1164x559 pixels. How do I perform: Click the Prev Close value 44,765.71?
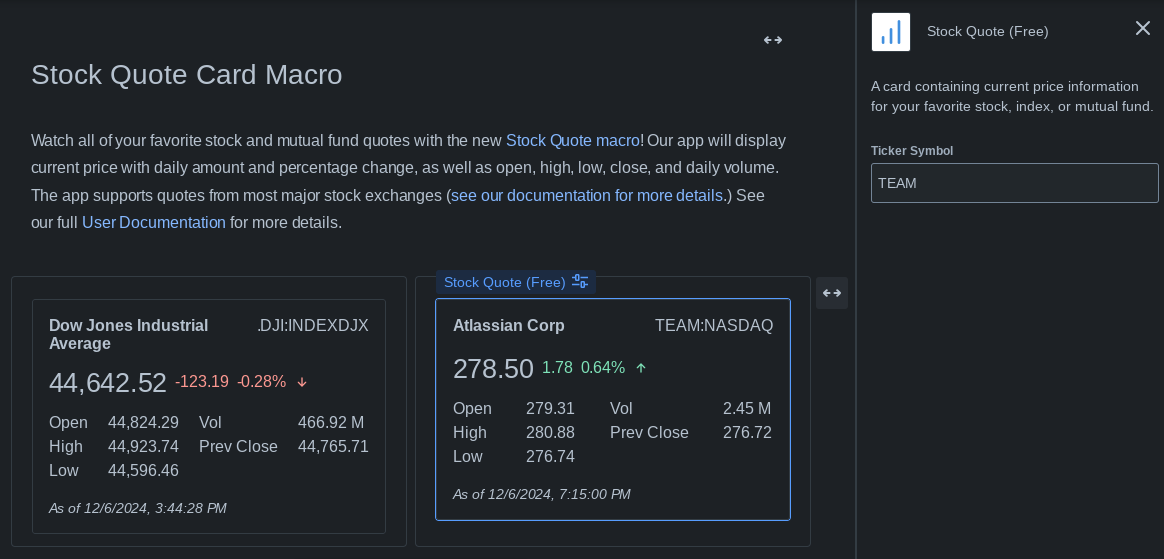click(333, 446)
